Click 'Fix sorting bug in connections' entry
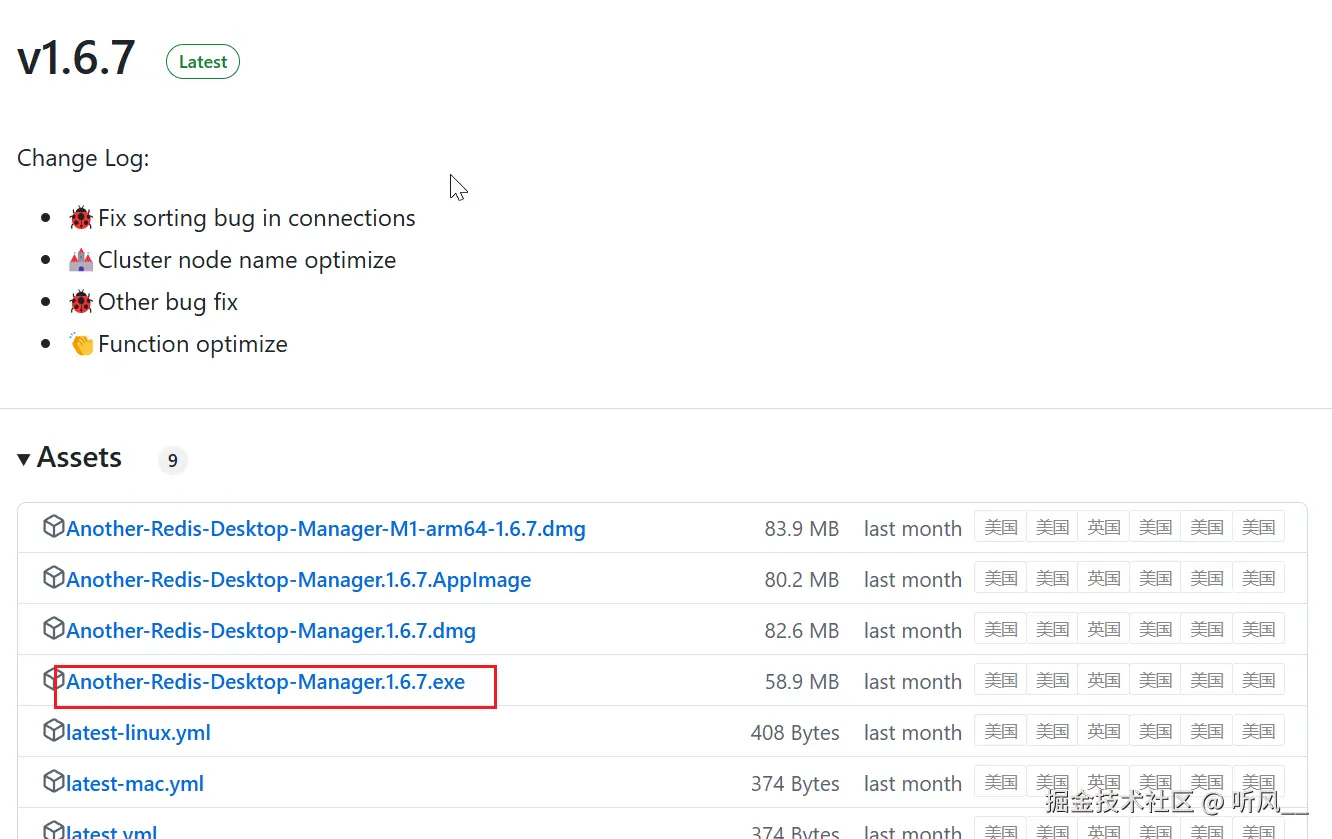1332x839 pixels. coord(257,218)
